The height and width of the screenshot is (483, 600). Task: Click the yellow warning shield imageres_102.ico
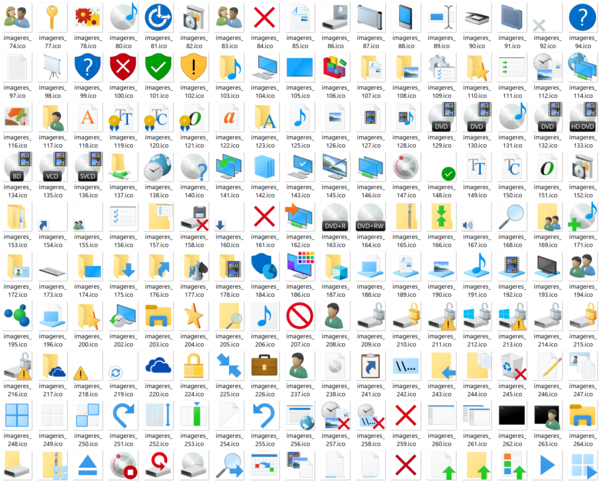click(x=194, y=67)
